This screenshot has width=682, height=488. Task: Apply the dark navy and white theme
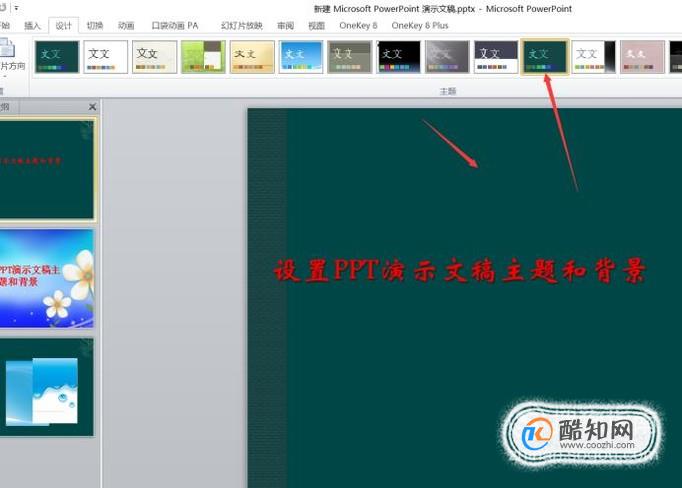coord(496,57)
